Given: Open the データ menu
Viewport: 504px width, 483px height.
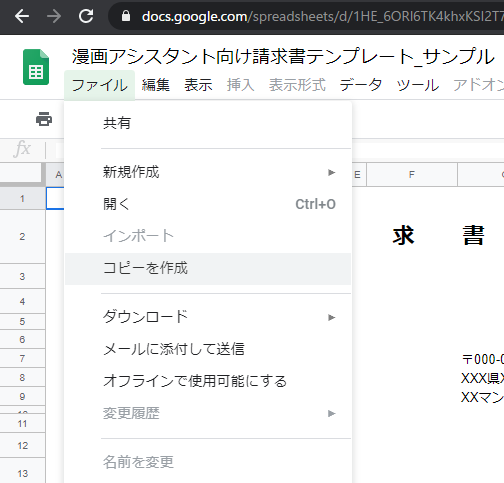Looking at the screenshot, I should [361, 85].
